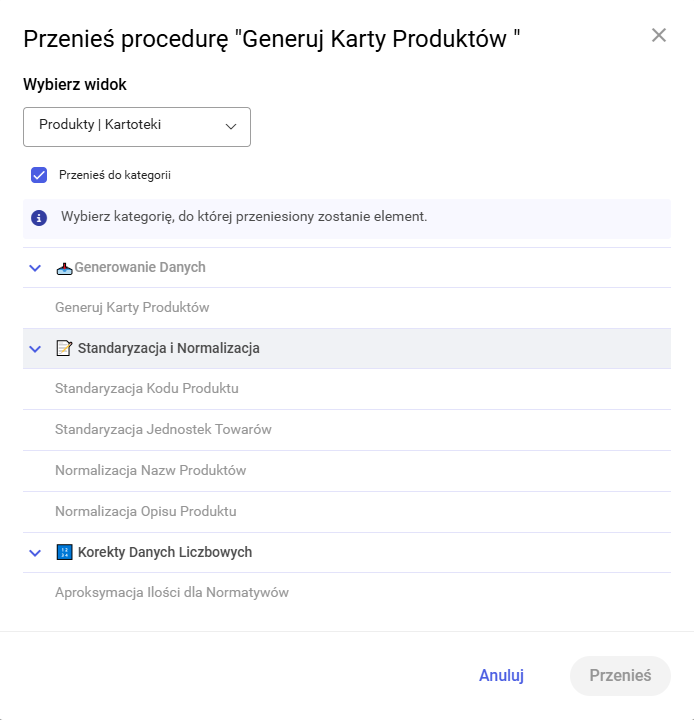
Task: Click the Generowanie Danych category emoji icon
Action: [x=64, y=268]
